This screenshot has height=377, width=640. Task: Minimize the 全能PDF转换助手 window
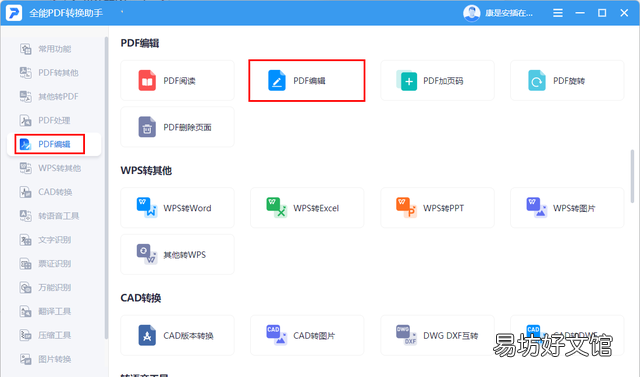point(580,13)
